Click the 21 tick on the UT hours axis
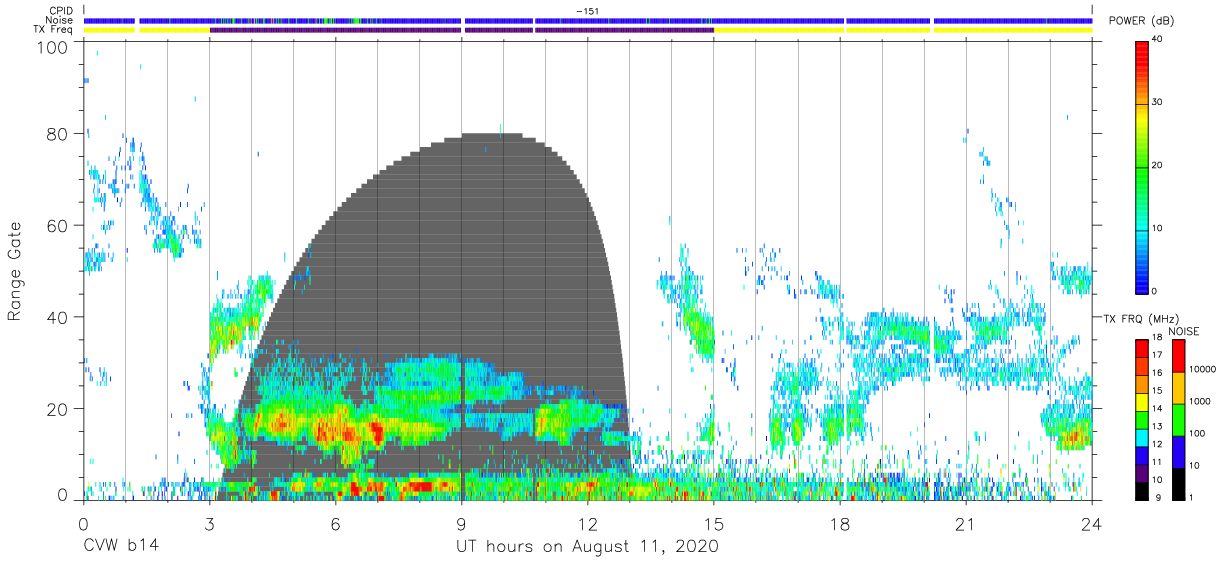The width and height of the screenshot is (1228, 567). (965, 523)
